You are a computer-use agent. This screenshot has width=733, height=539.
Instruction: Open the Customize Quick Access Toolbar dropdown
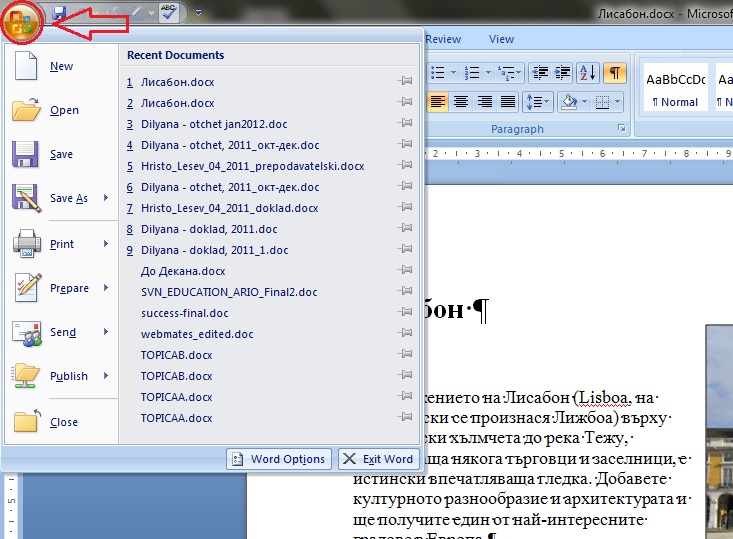click(x=198, y=13)
